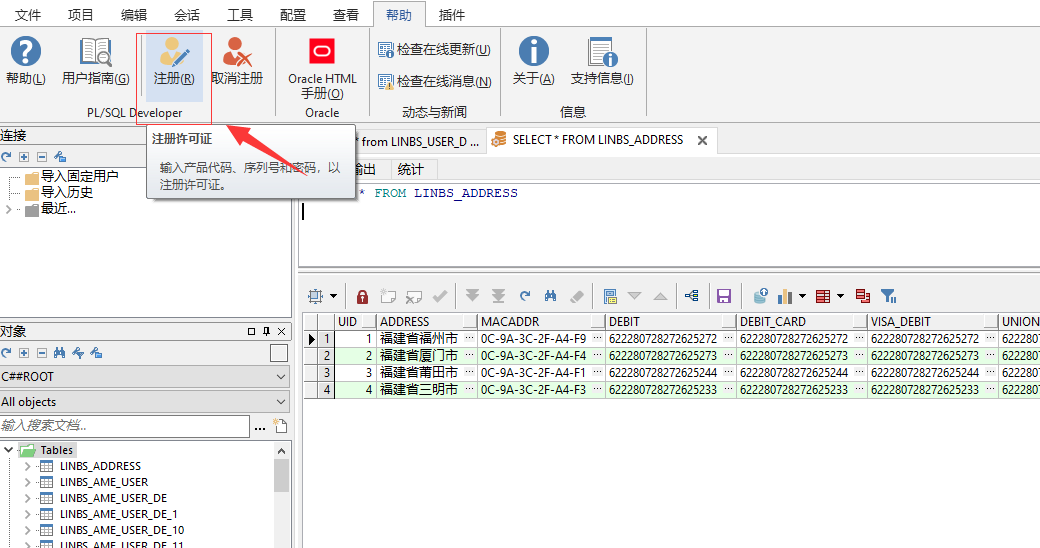Select row 4 header in results grid
This screenshot has width=1040, height=548.
[326, 390]
